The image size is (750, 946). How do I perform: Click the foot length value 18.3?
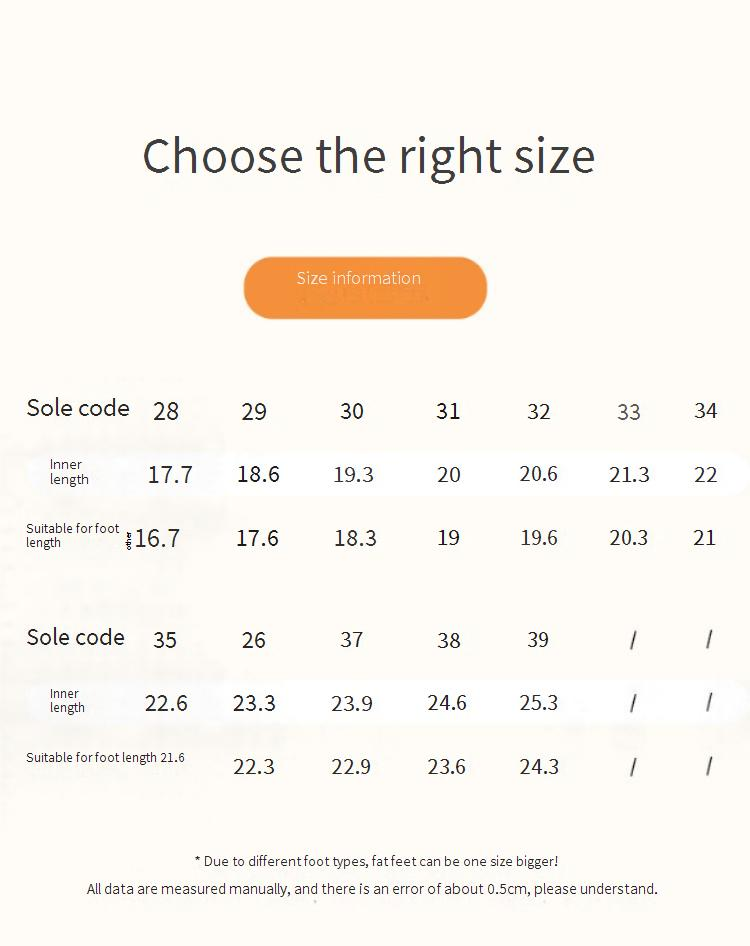pos(355,538)
